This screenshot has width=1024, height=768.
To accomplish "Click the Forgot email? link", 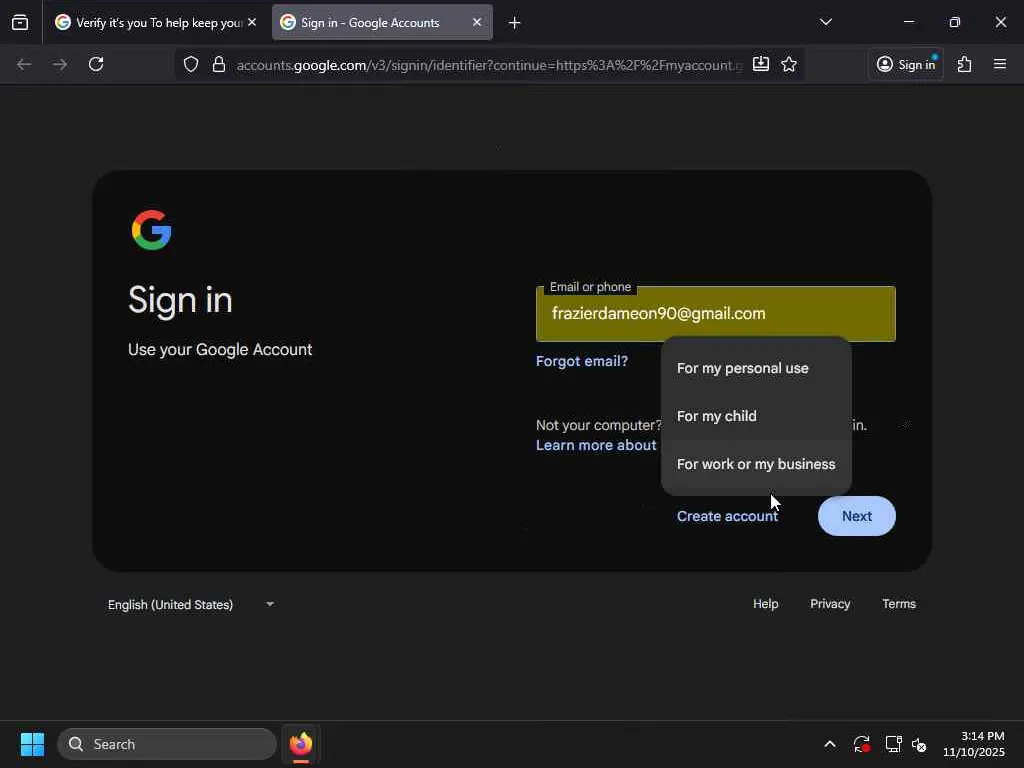I will coord(582,361).
